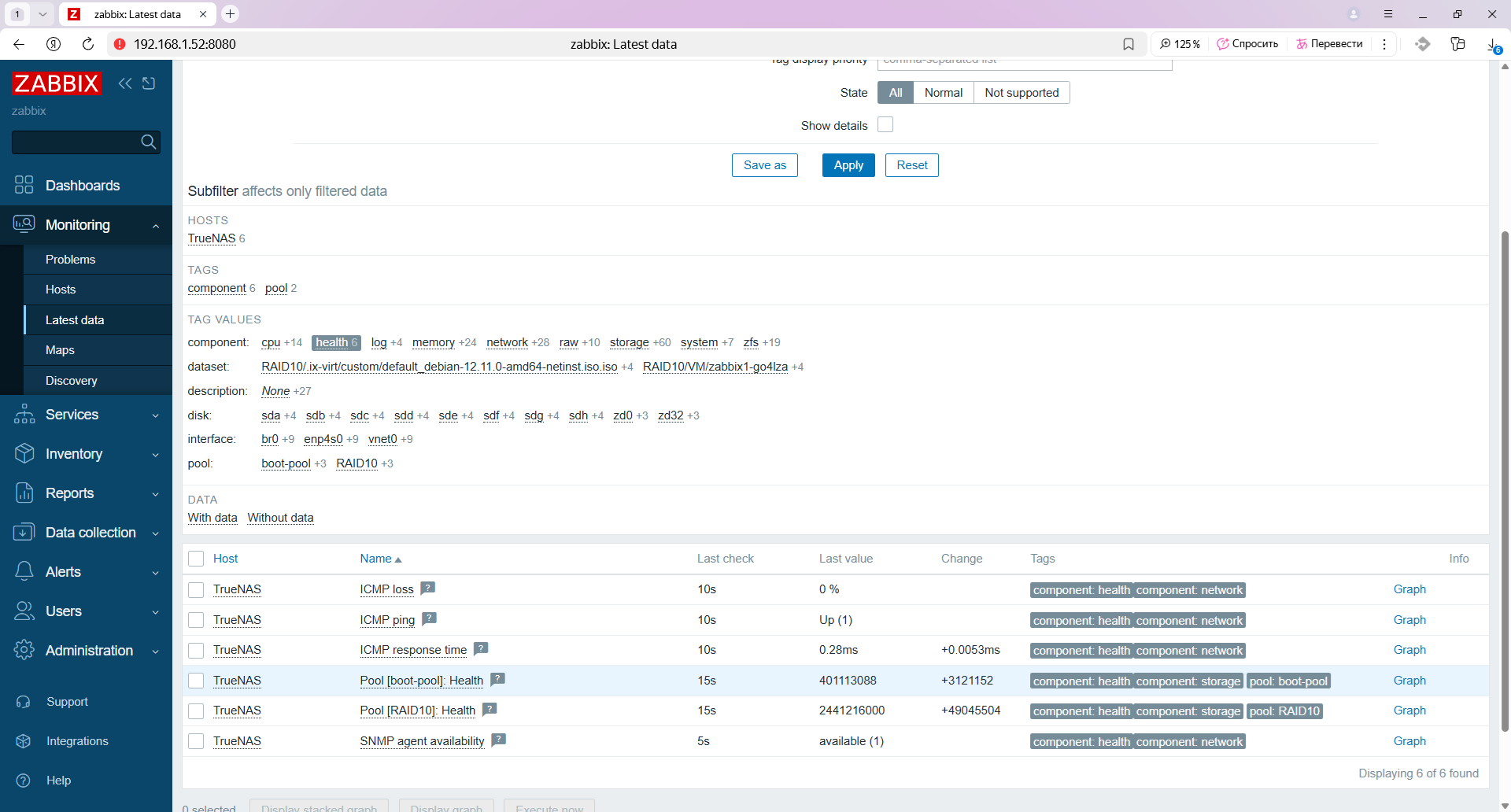Collapse the Monitoring menu section

[x=87, y=225]
